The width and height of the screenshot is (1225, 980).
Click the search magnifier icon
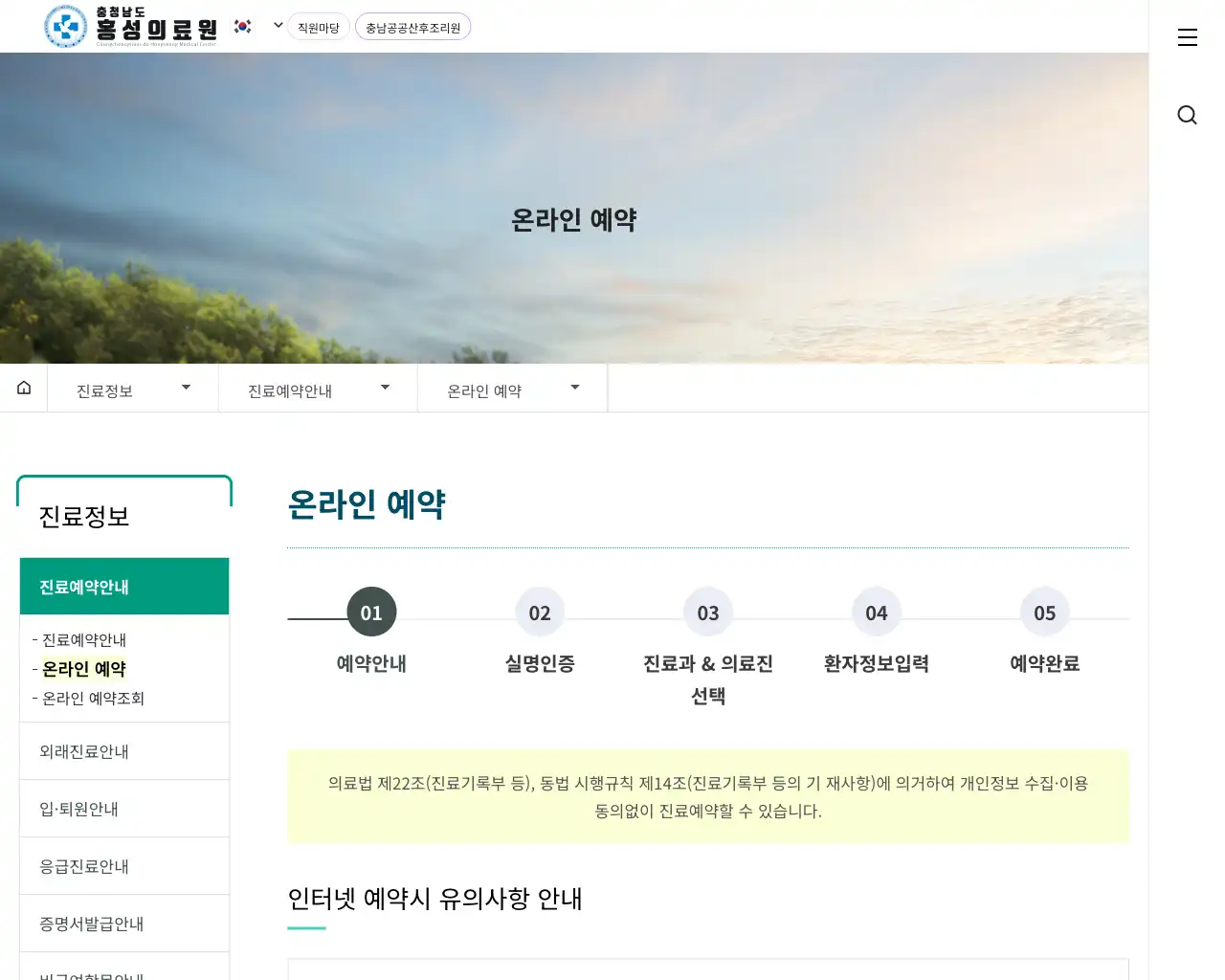click(x=1187, y=115)
